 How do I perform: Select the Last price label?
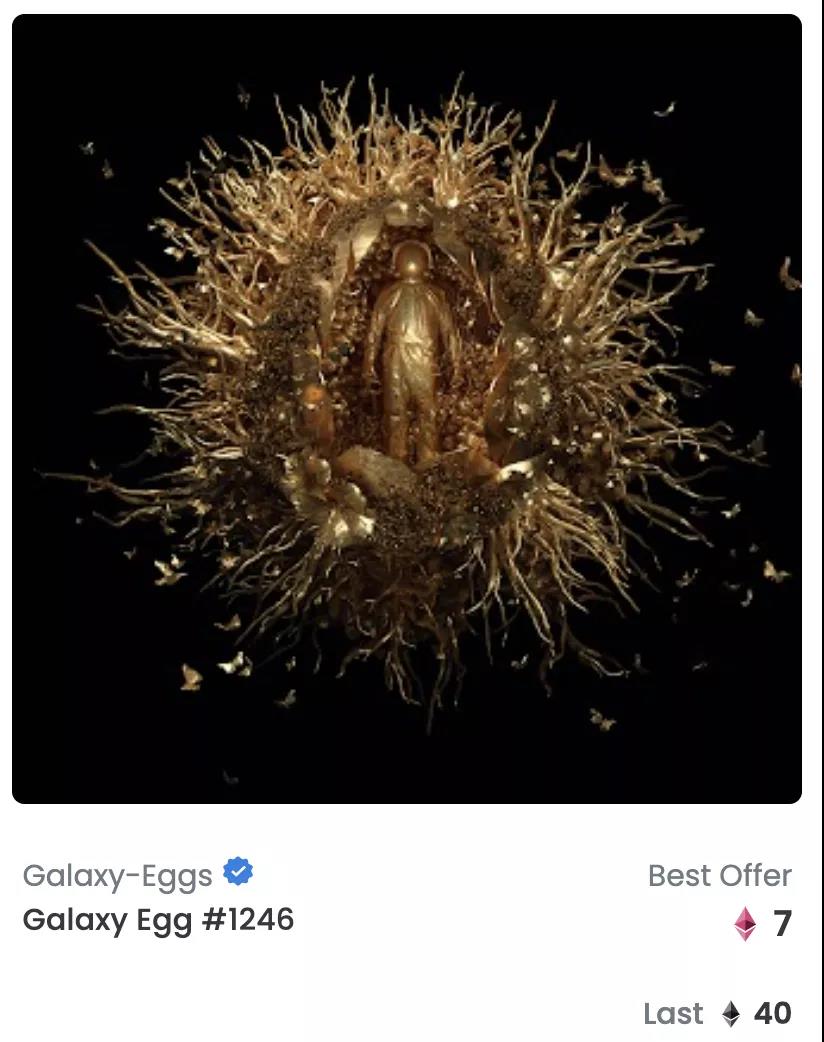point(673,1014)
